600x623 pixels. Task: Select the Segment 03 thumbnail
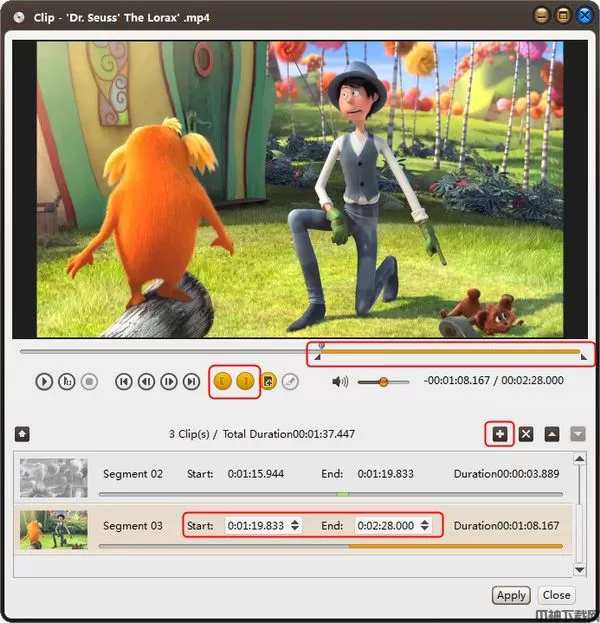pos(54,530)
